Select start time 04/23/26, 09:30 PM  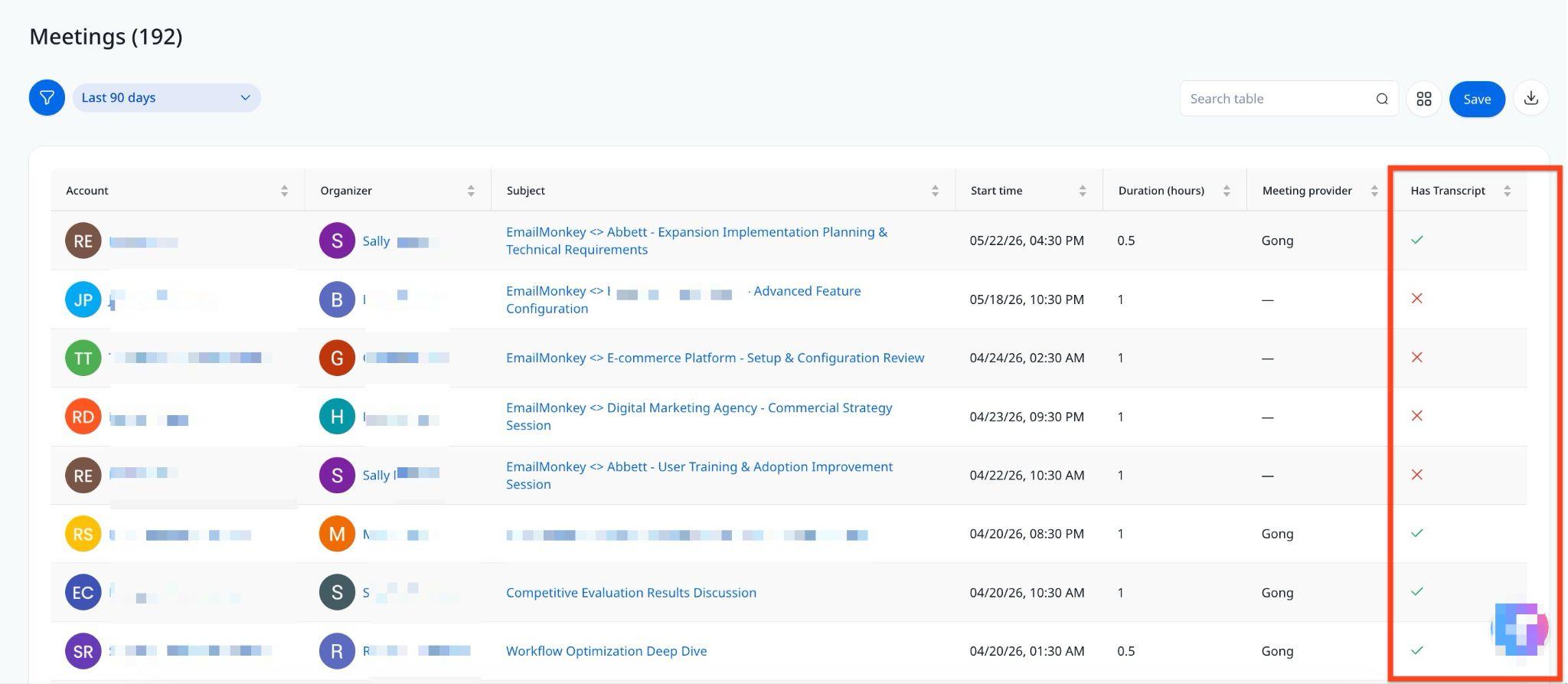click(1027, 417)
